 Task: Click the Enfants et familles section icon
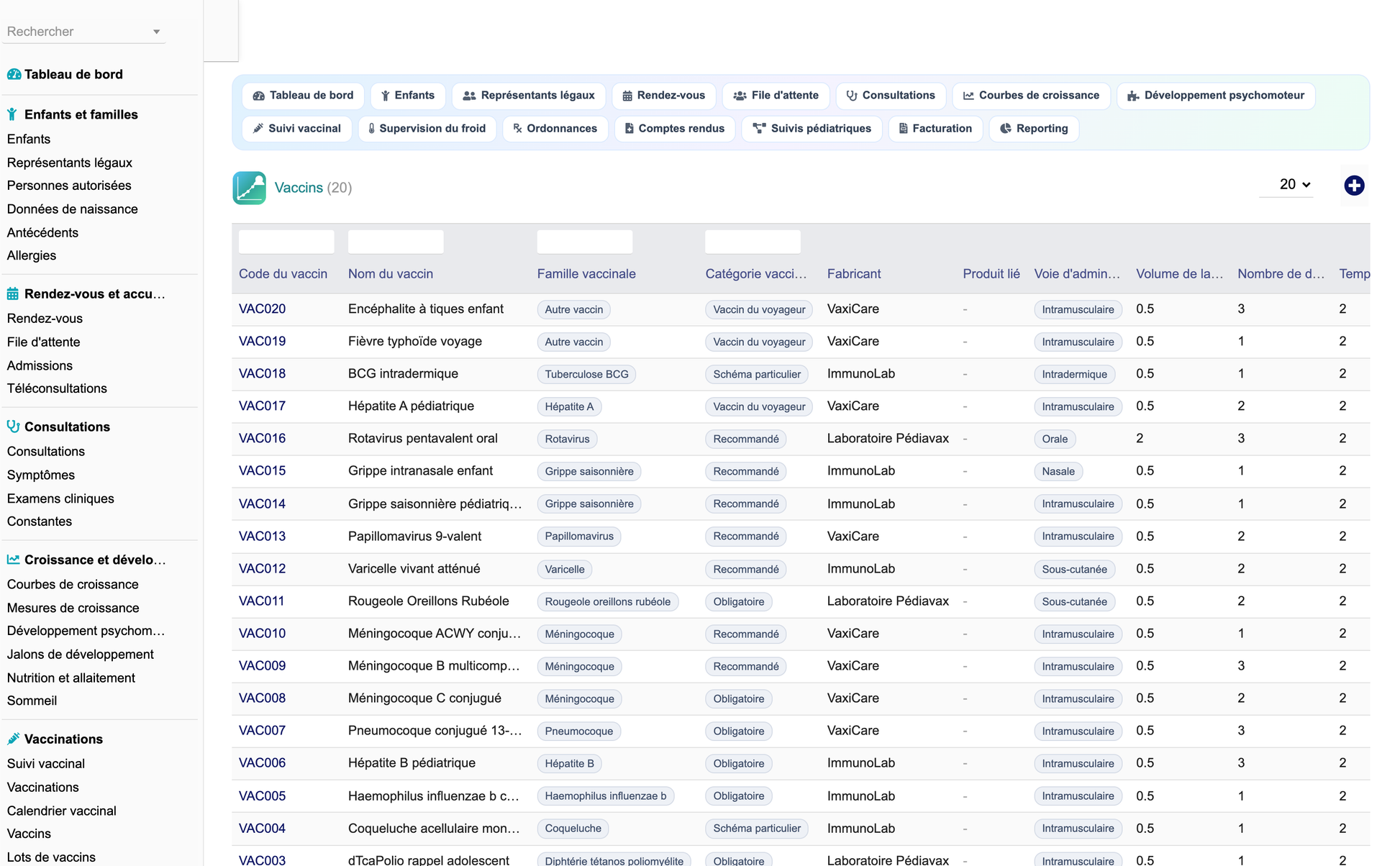12,114
